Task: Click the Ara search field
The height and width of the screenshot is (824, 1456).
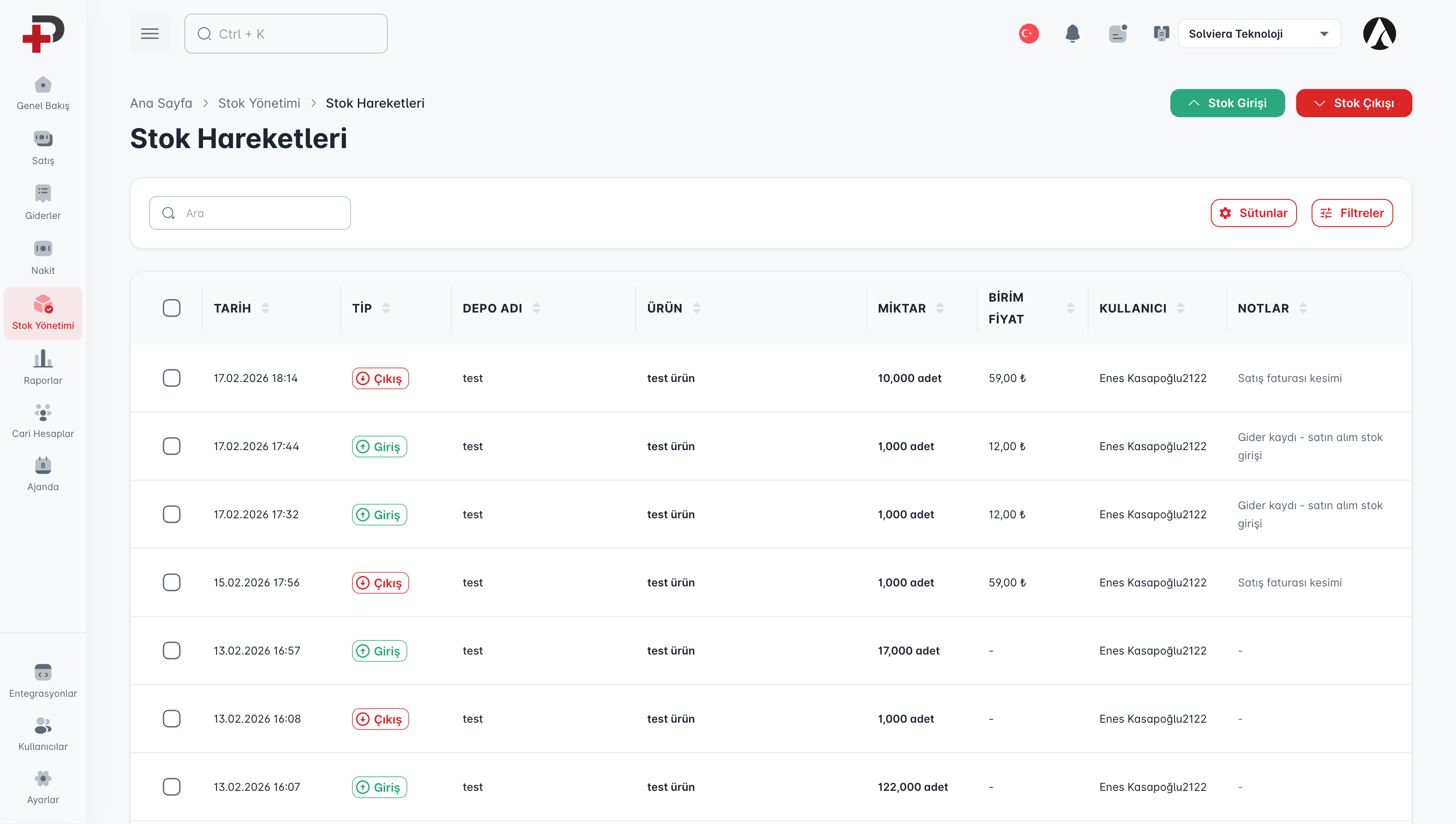Action: point(249,213)
